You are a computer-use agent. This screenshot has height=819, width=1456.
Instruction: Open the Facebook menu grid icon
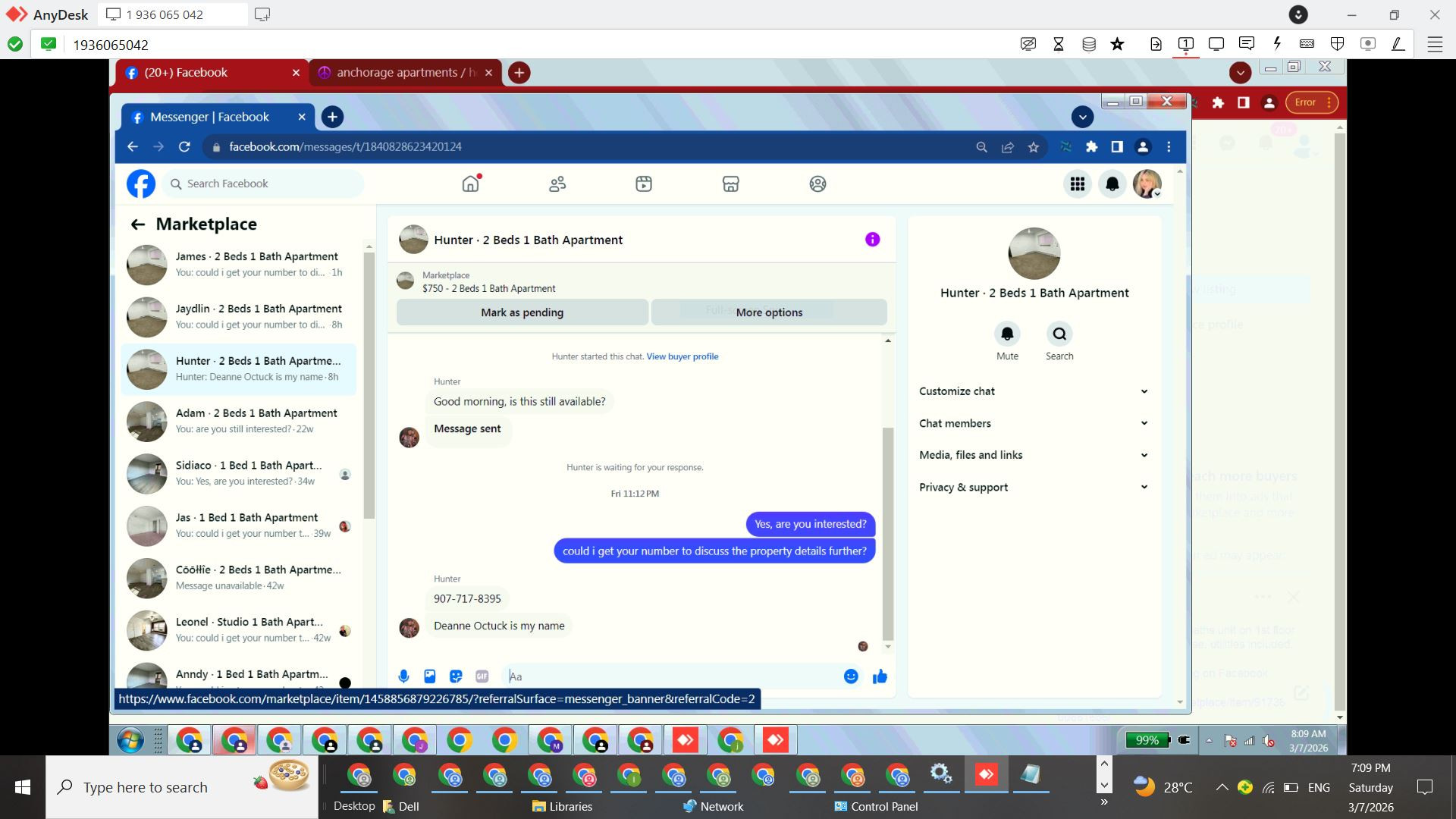click(x=1078, y=184)
